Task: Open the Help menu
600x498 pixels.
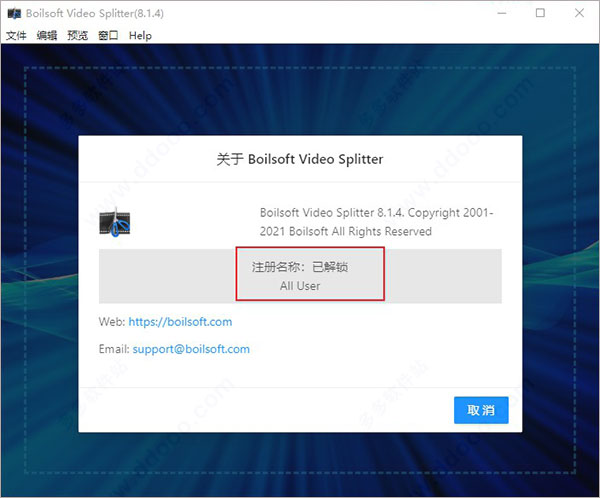Action: coord(140,36)
